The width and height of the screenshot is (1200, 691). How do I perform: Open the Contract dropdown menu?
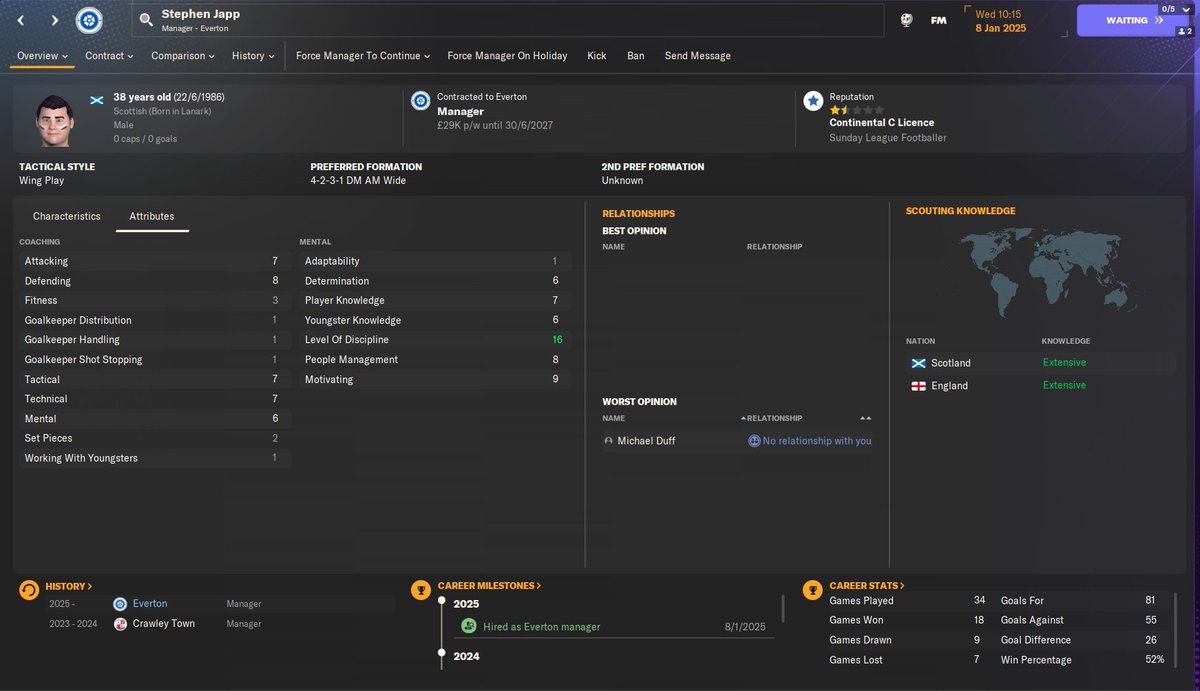(x=110, y=56)
